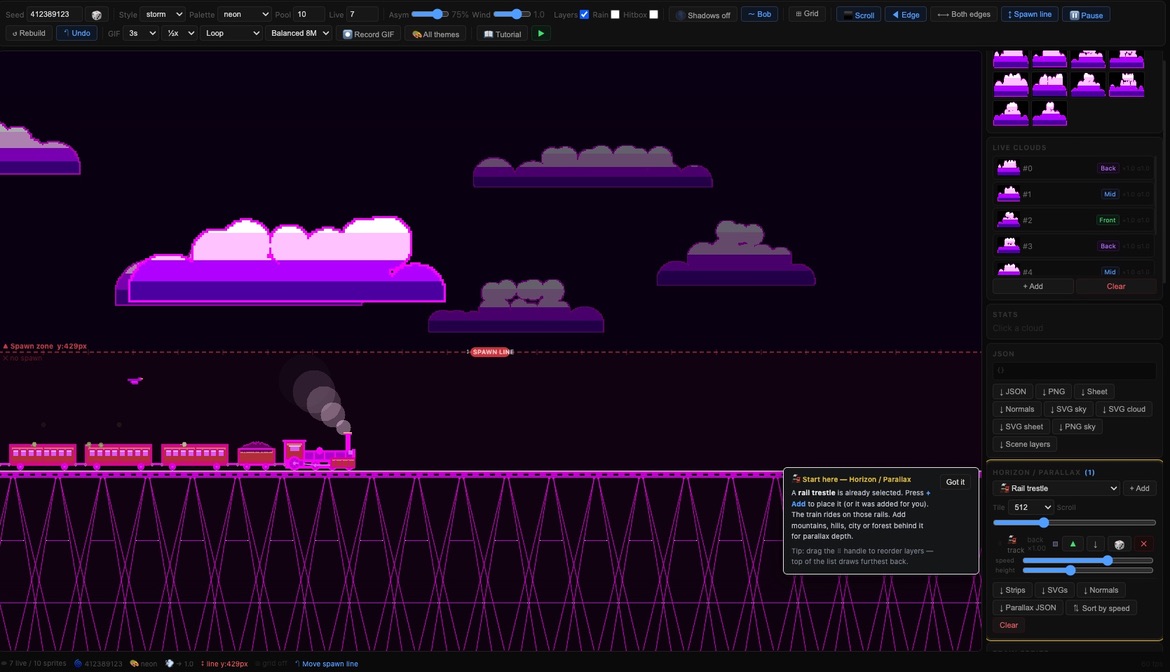
Task: Toggle Shadows off button
Action: click(703, 15)
